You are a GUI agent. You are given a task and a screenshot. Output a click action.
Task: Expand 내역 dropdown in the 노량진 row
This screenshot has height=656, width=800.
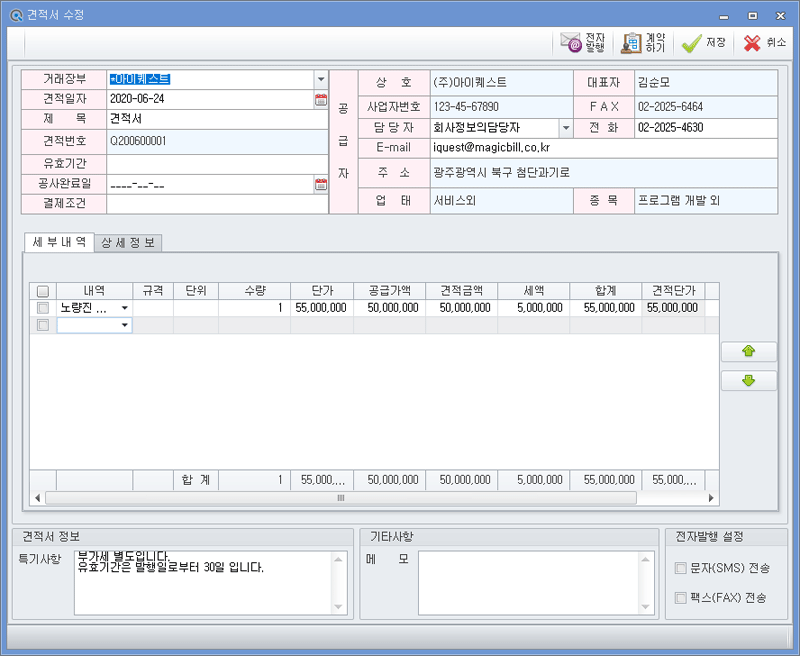tap(125, 308)
